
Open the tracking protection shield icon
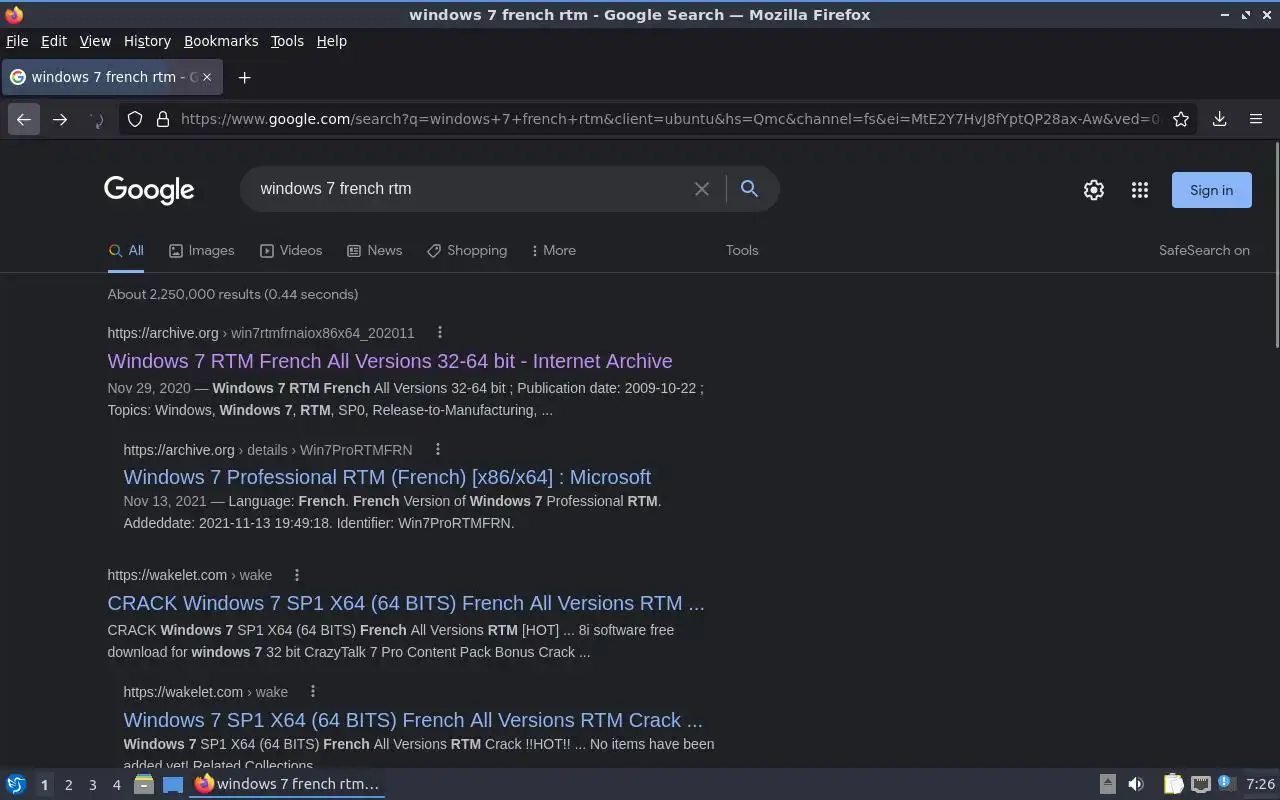click(135, 119)
